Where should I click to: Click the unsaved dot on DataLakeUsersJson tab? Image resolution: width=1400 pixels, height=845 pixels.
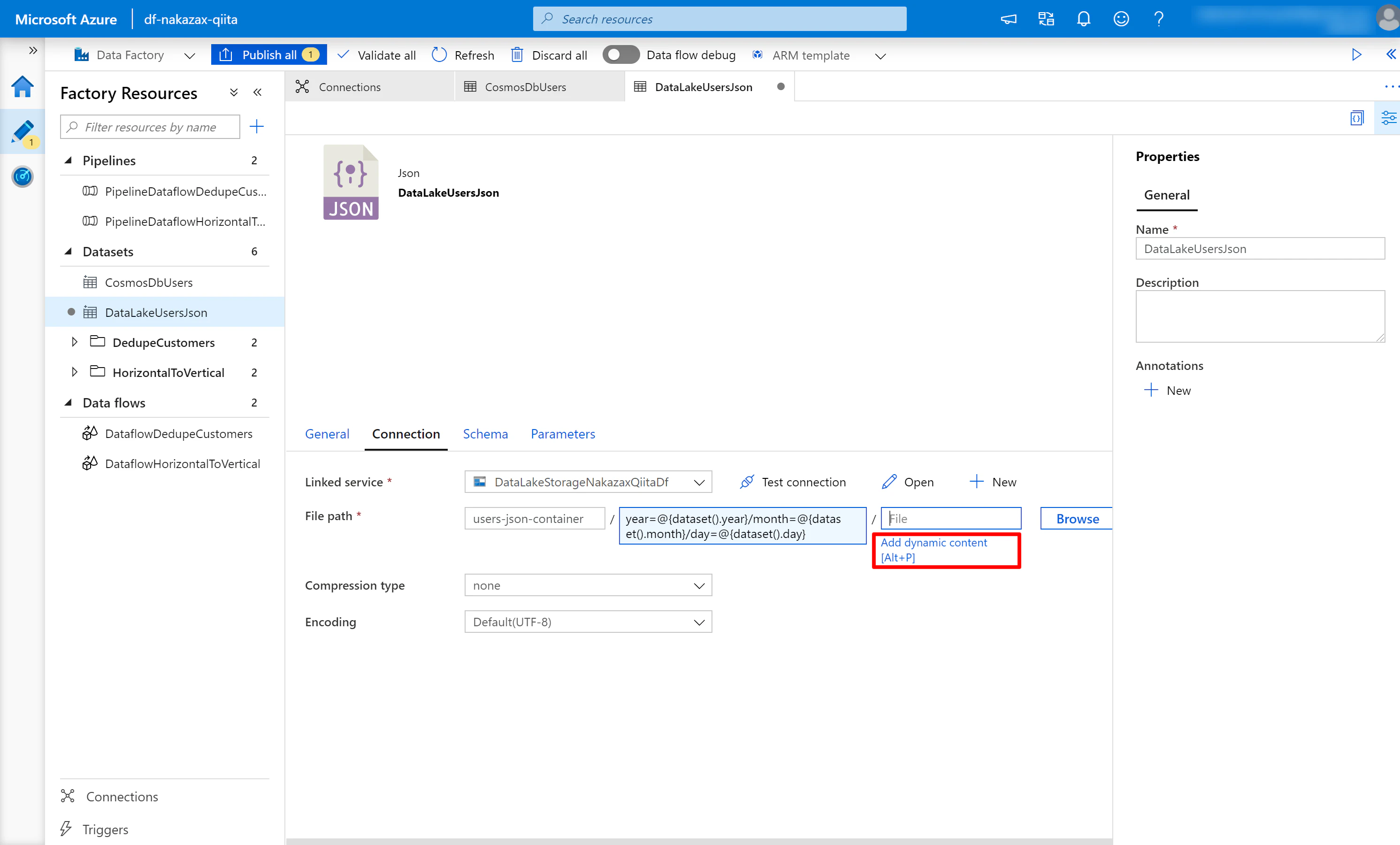(780, 86)
